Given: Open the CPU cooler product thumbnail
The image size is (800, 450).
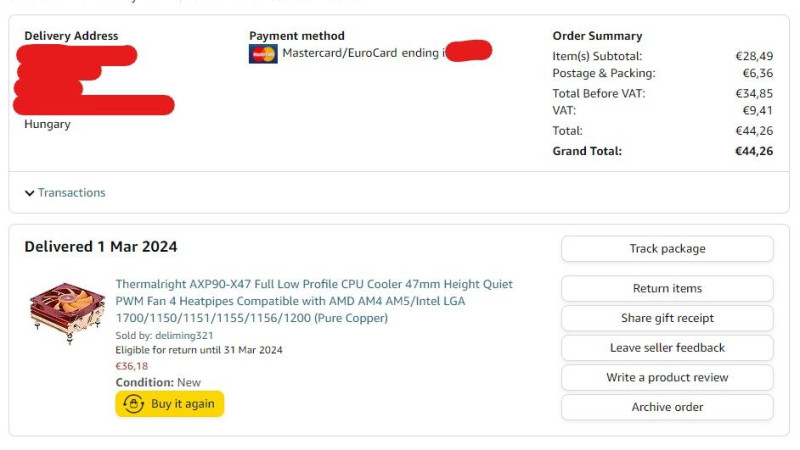Looking at the screenshot, I should click(67, 312).
